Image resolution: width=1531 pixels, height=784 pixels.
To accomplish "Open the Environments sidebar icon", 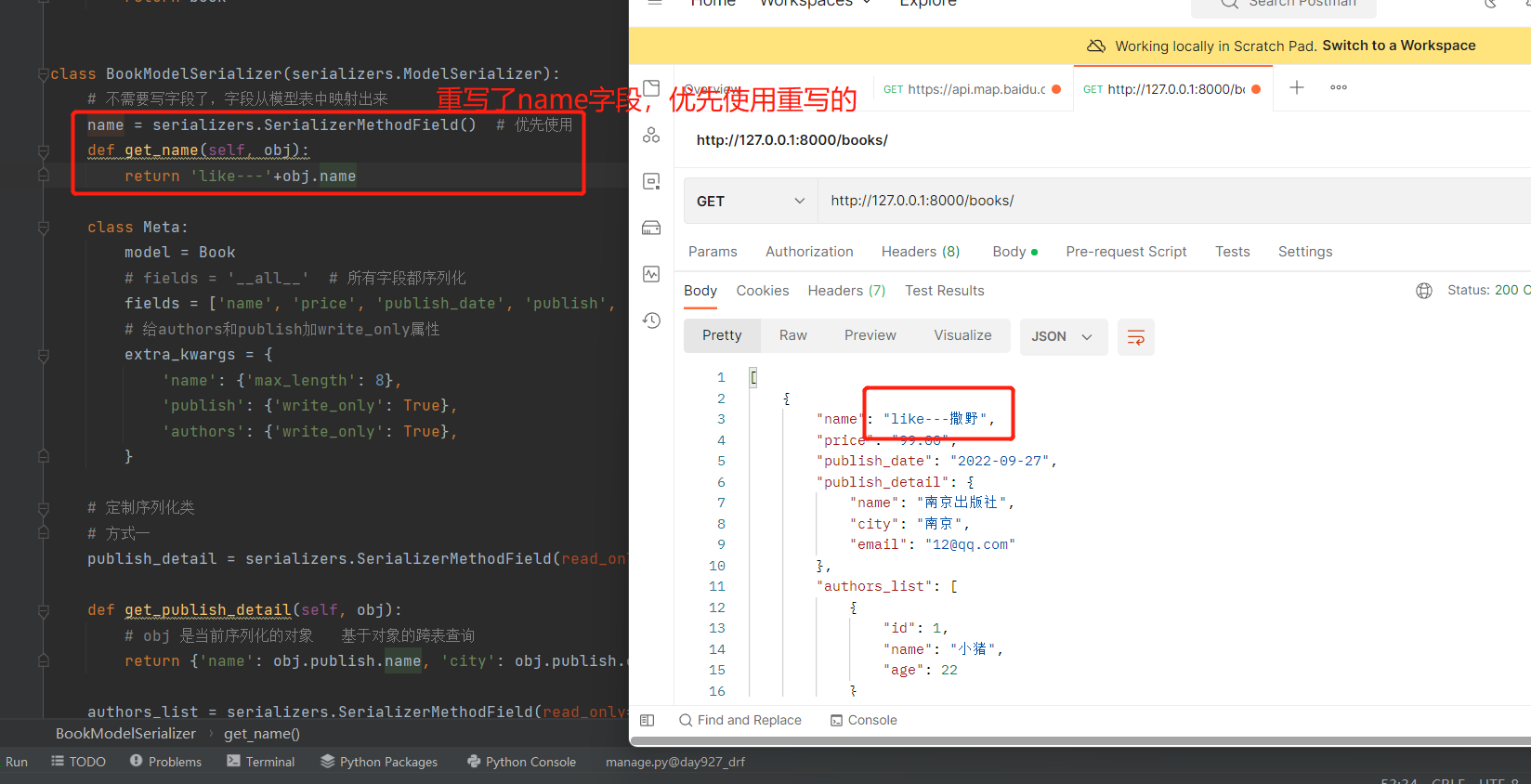I will [651, 181].
